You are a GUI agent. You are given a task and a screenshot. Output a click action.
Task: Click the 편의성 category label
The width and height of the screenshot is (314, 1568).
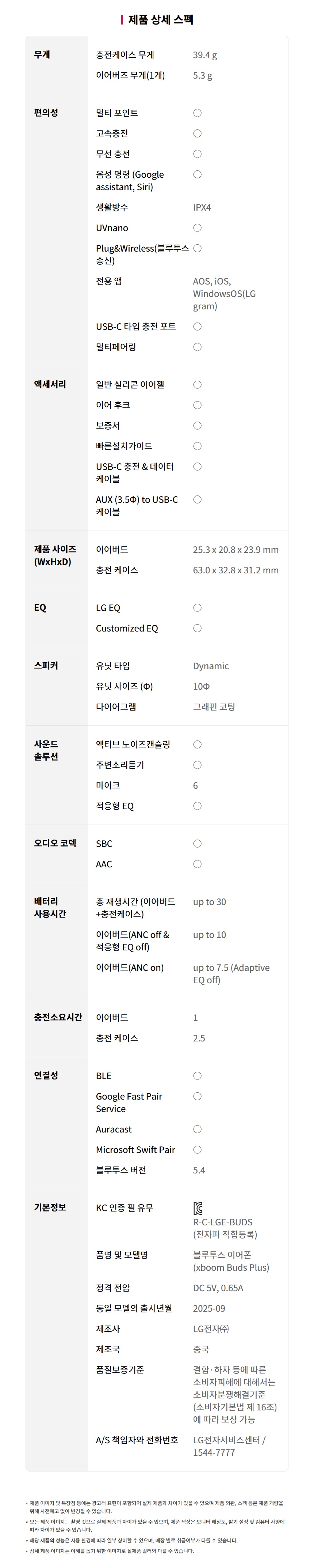point(46,113)
